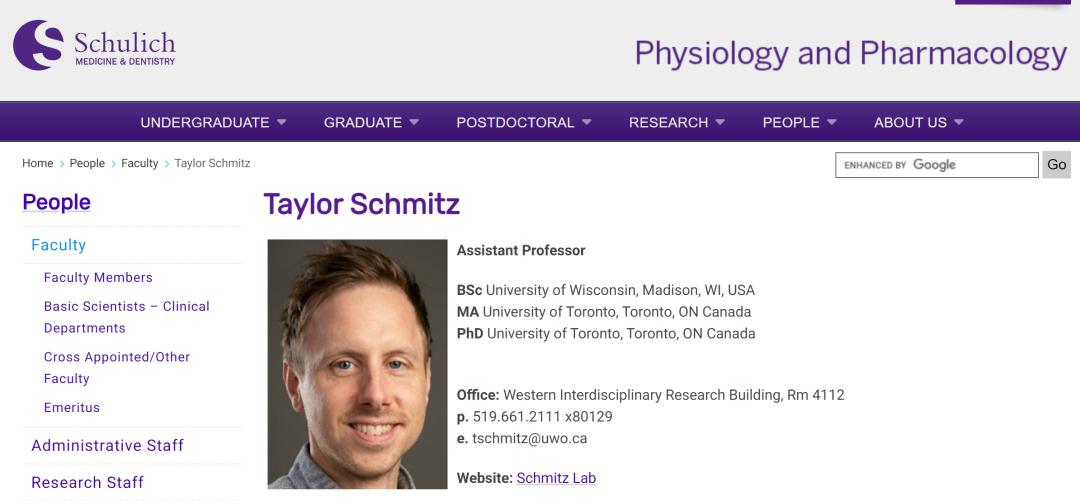The height and width of the screenshot is (501, 1080).
Task: Select Faculty in the sidebar
Action: click(x=58, y=245)
